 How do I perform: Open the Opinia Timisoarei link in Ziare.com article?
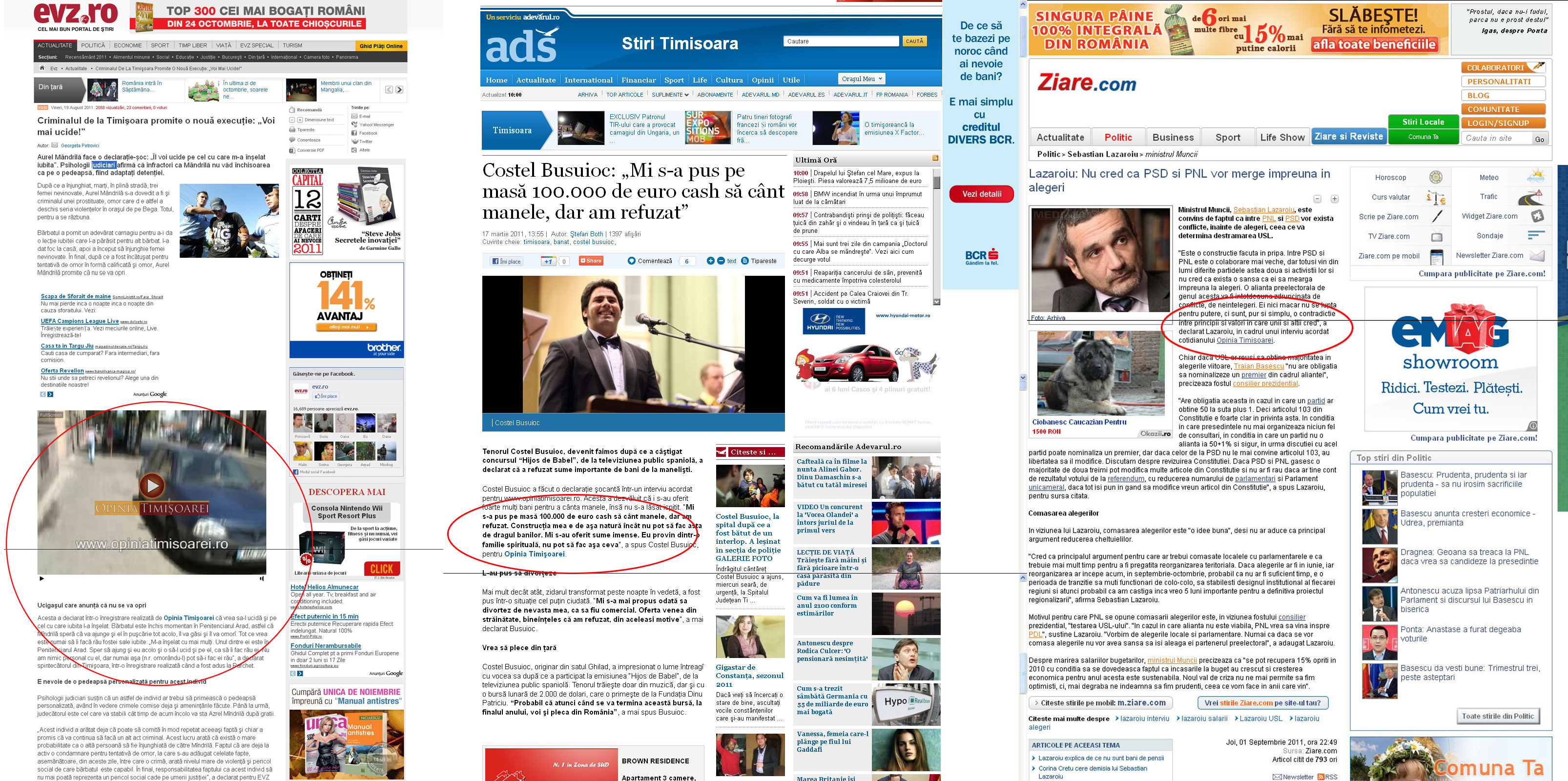pos(1244,340)
